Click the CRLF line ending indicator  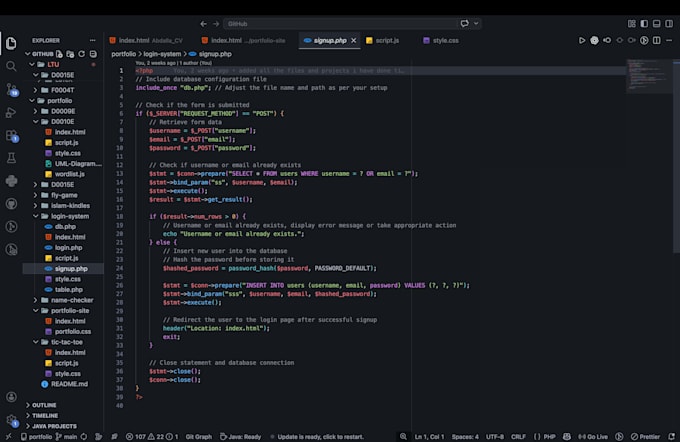click(518, 437)
